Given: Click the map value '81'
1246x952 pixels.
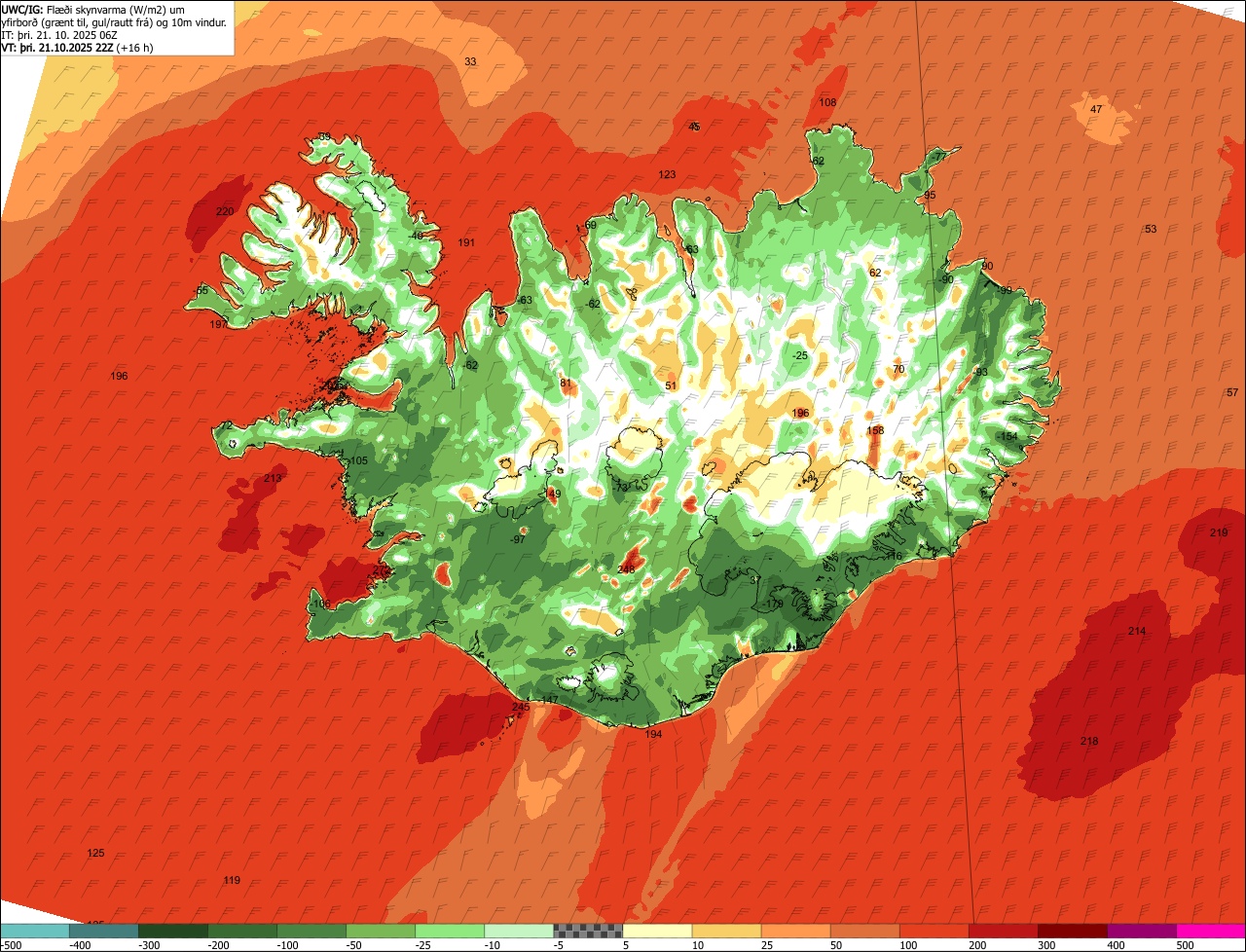Looking at the screenshot, I should 566,383.
